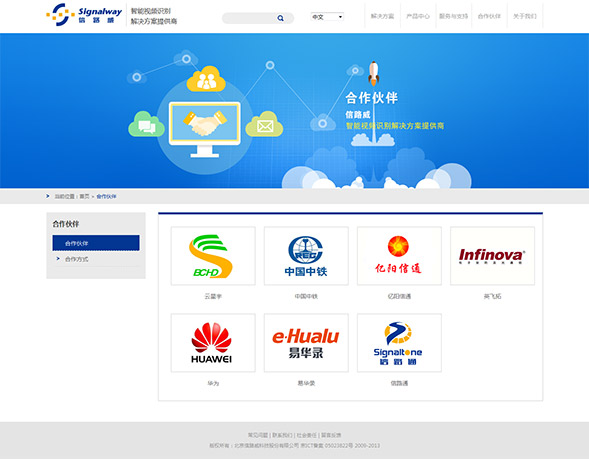Click the handshake monitor icon in banner
Viewport: 589px width, 459px height.
click(205, 129)
